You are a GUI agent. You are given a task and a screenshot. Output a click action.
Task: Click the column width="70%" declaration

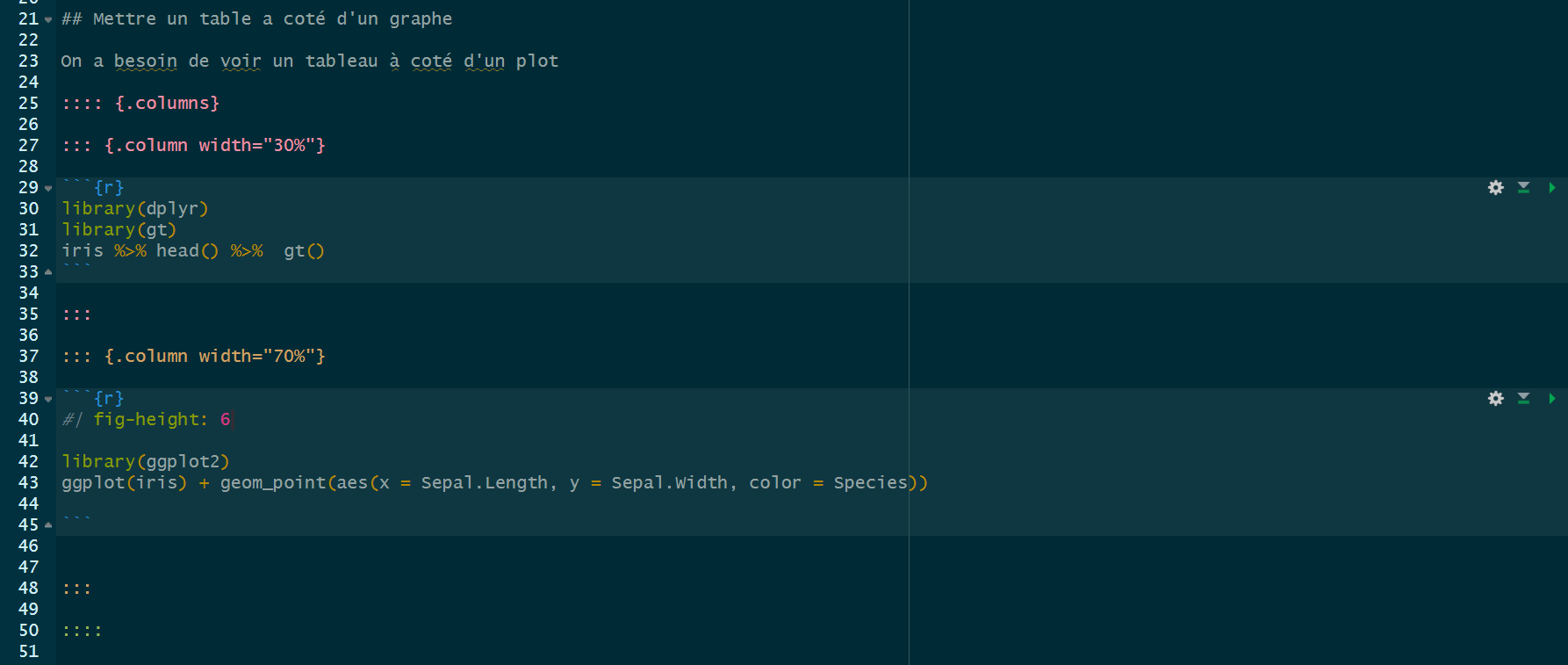tap(214, 357)
